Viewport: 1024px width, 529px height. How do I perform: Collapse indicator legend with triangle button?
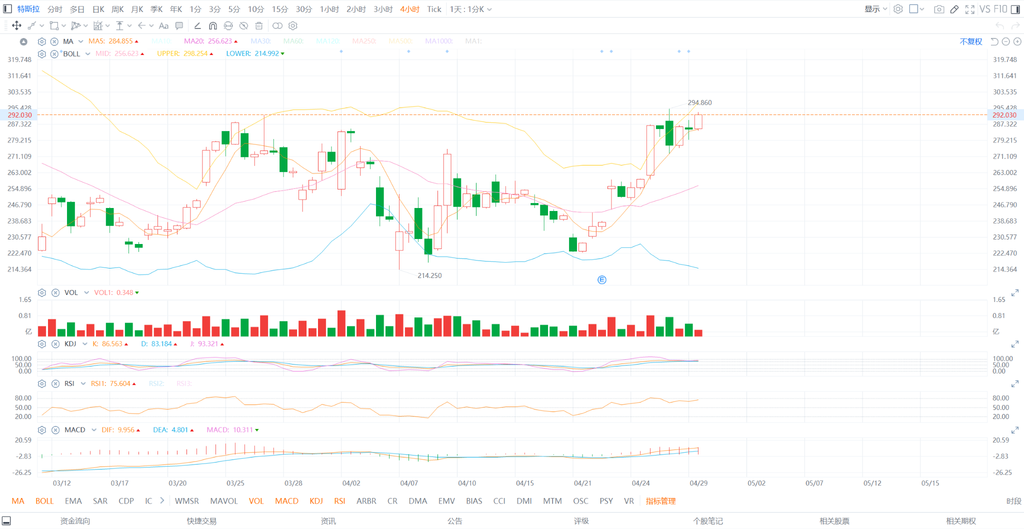24,42
